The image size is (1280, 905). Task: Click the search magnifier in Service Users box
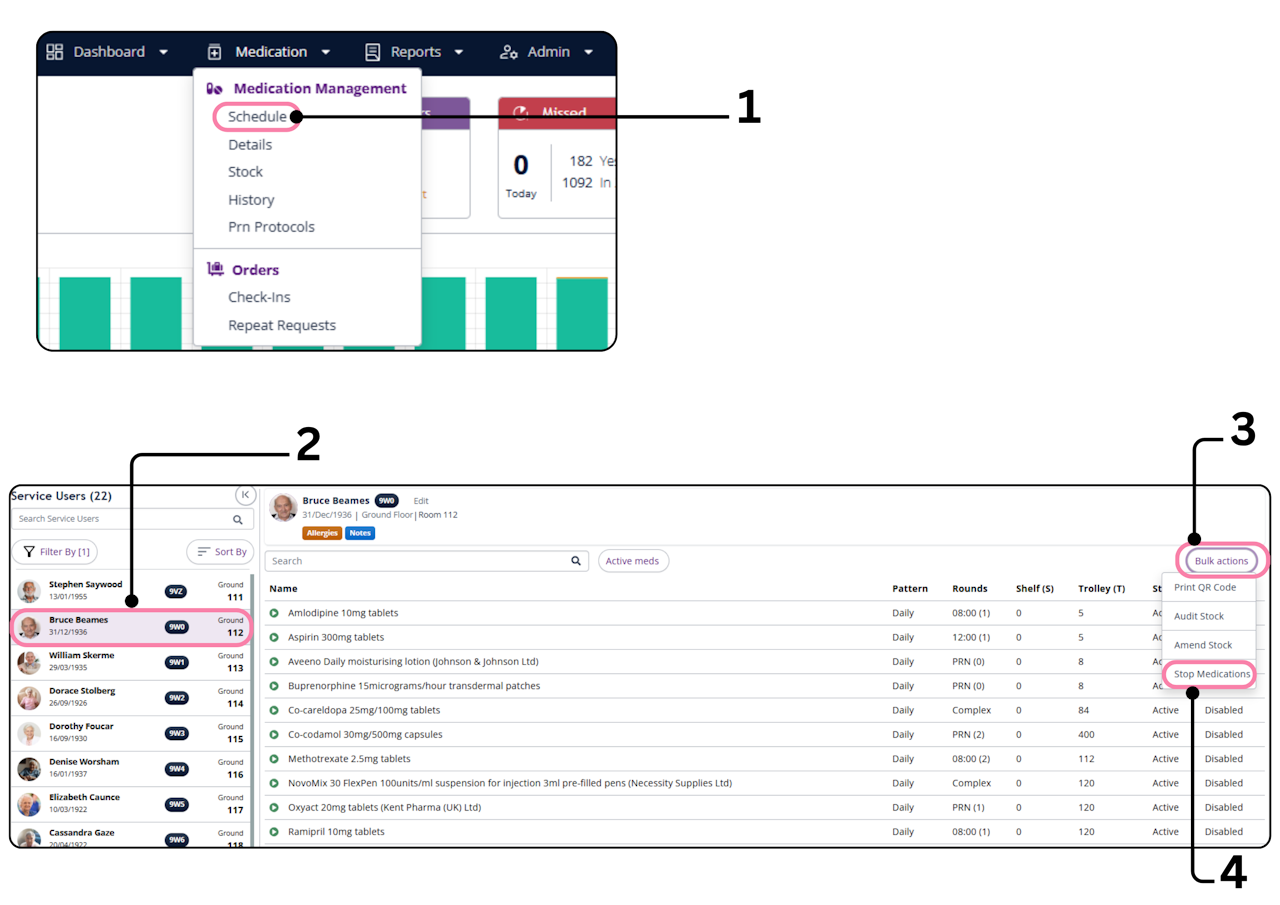[x=238, y=519]
